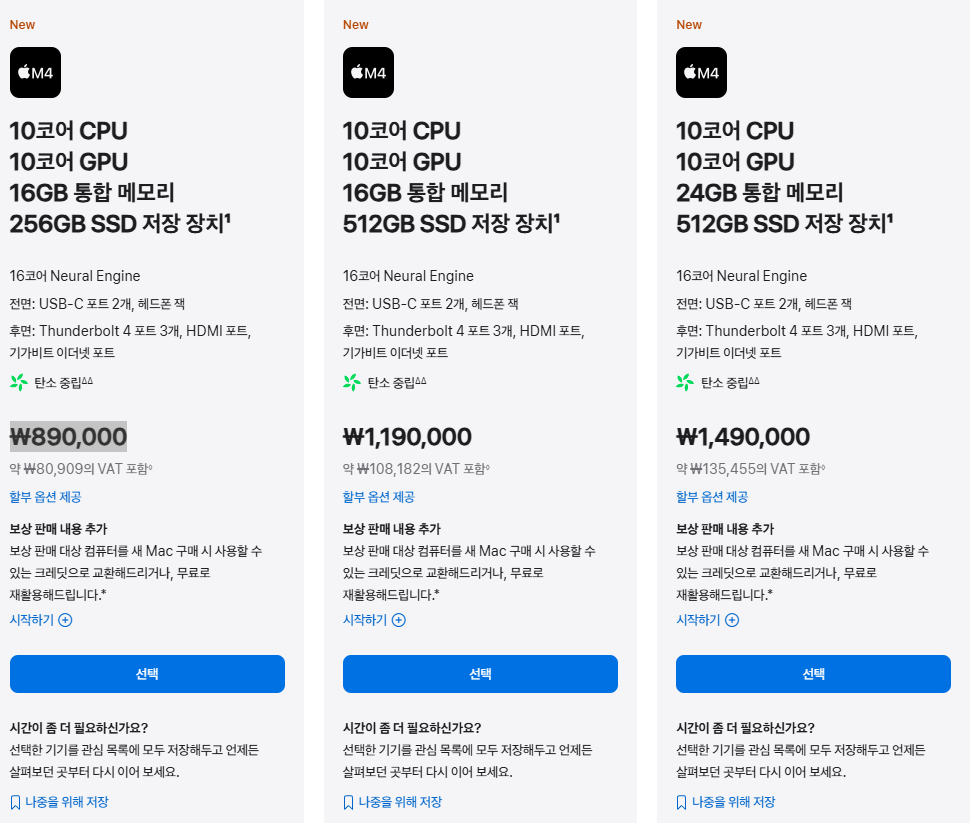Open 할부 옵션 제공 link under ₩890,000

[45, 497]
